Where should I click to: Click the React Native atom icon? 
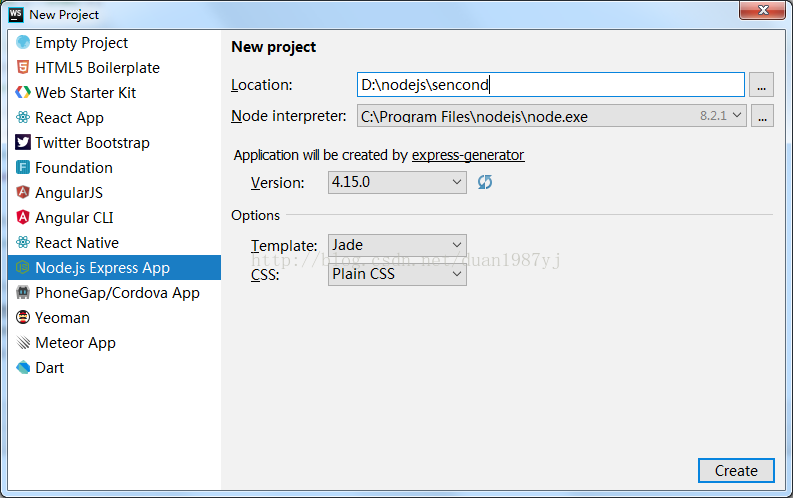click(x=23, y=242)
